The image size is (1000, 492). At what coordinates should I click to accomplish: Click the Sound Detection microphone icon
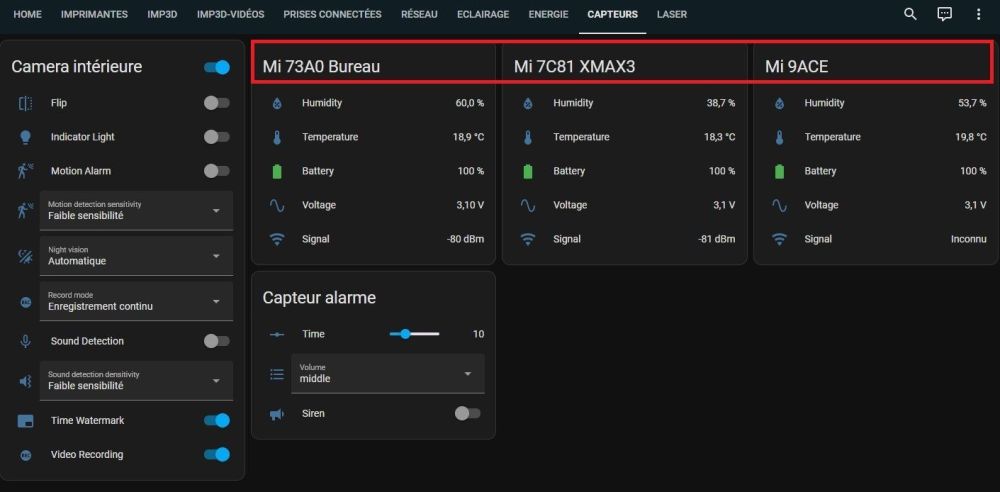[26, 341]
